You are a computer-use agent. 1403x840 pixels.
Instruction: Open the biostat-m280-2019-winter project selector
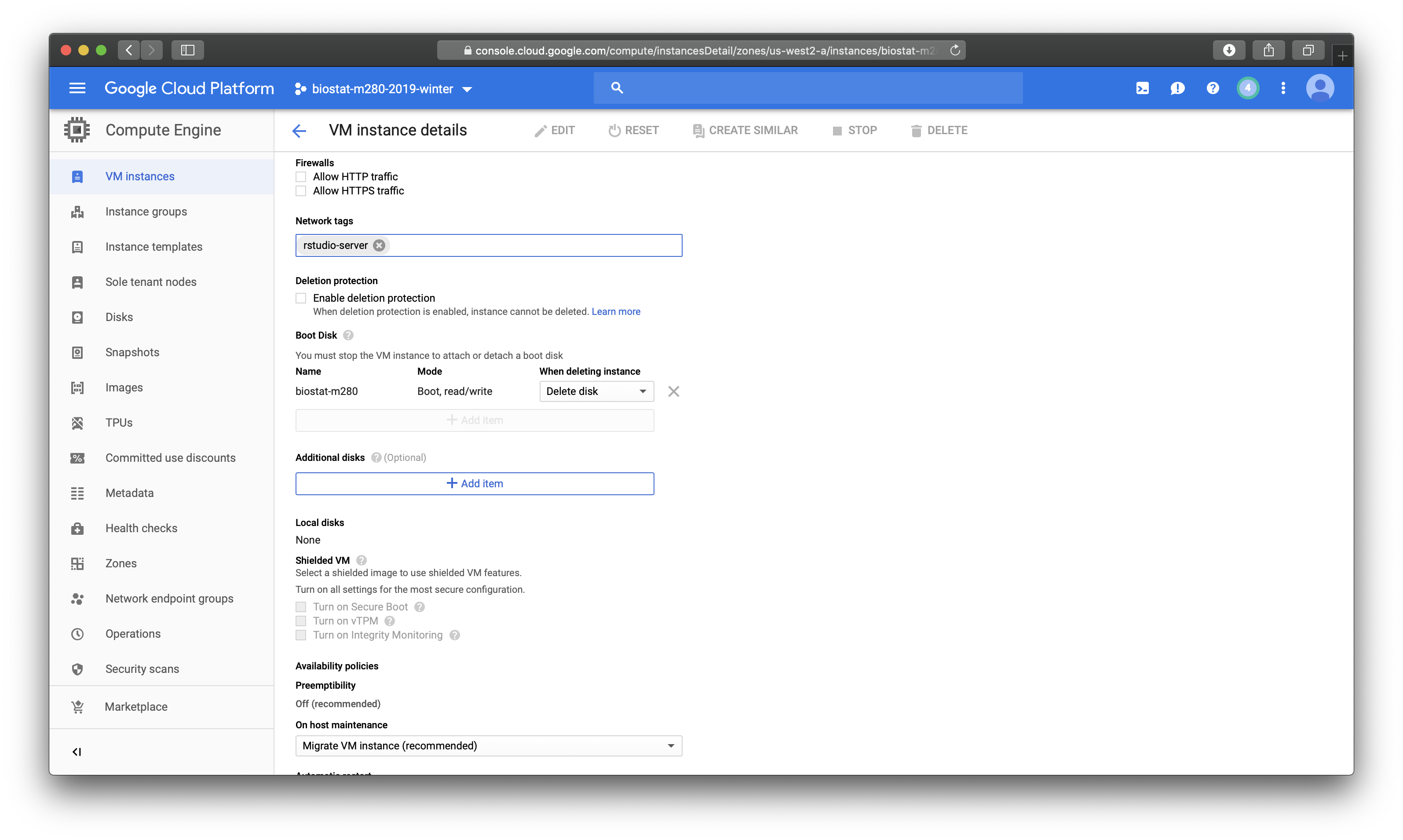(x=383, y=89)
